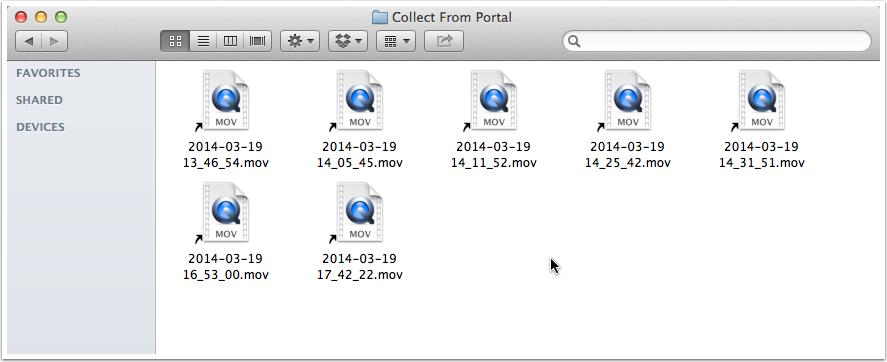The image size is (887, 362).
Task: Click the file name 2014-03-19 17_42_22.mov
Action: (x=359, y=267)
